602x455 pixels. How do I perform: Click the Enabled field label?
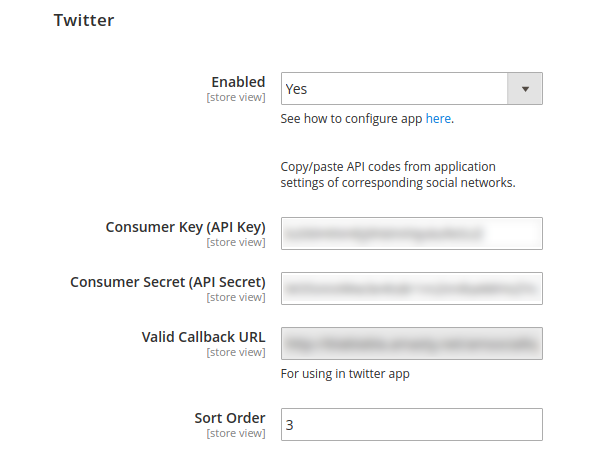coord(238,82)
